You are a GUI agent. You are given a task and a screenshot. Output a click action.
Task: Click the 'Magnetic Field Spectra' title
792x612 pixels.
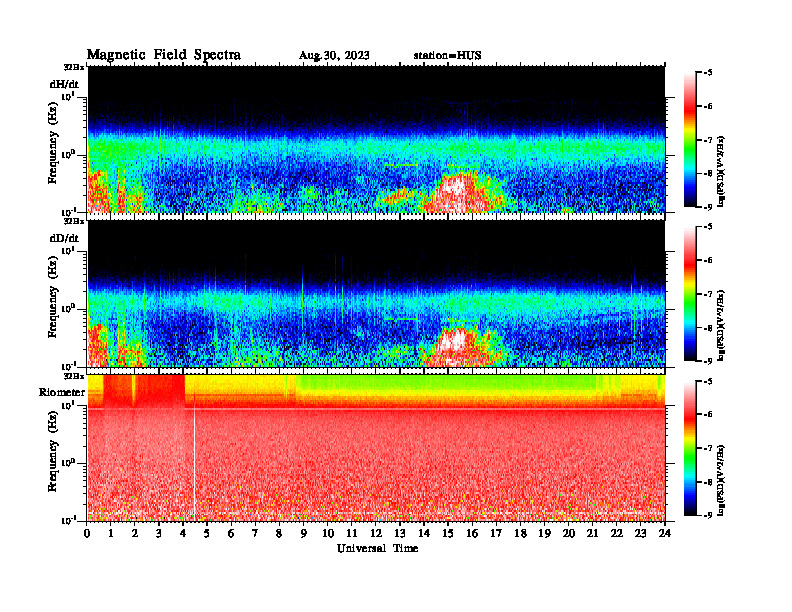pos(164,55)
